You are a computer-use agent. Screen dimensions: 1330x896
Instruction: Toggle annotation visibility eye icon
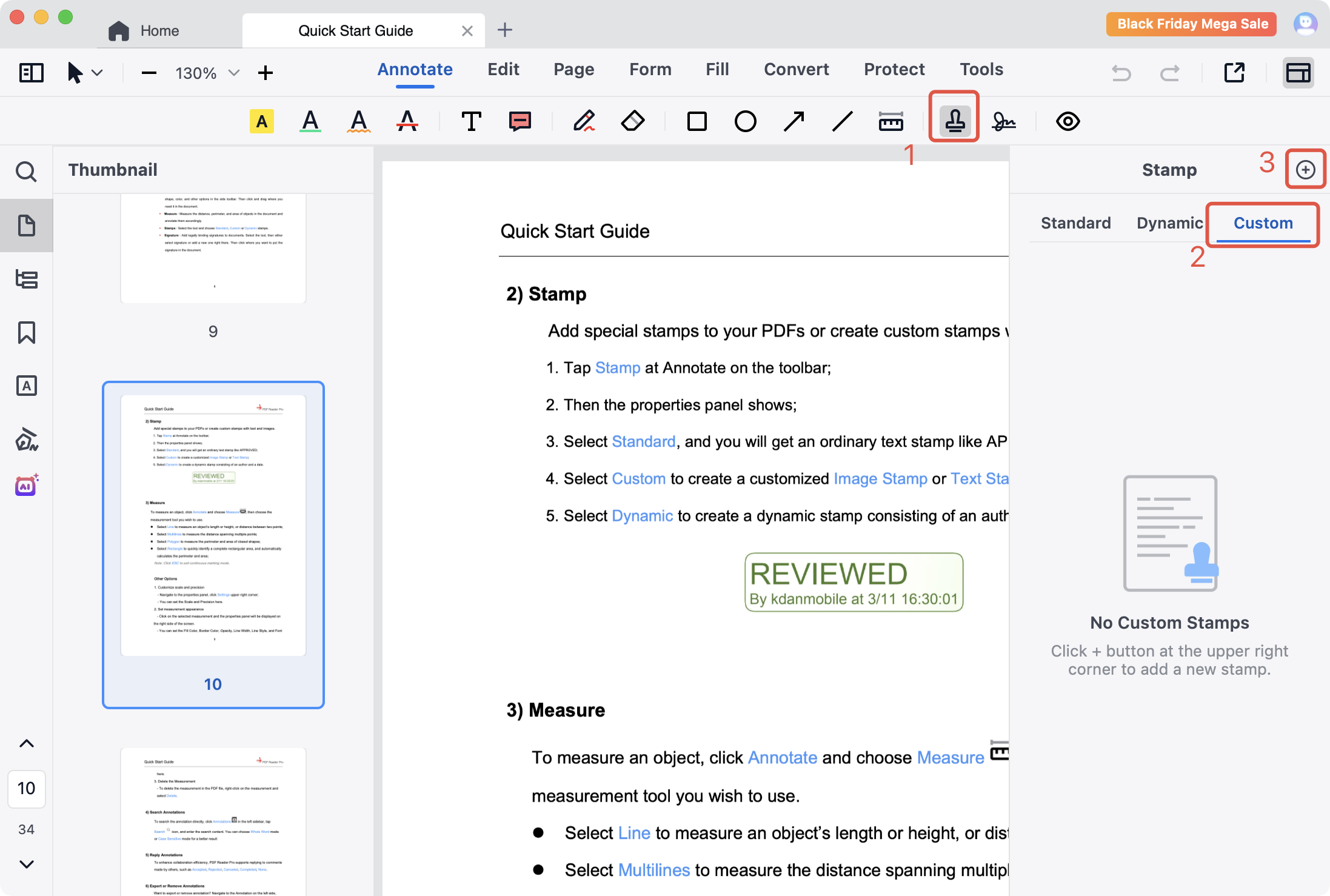pyautogui.click(x=1068, y=121)
